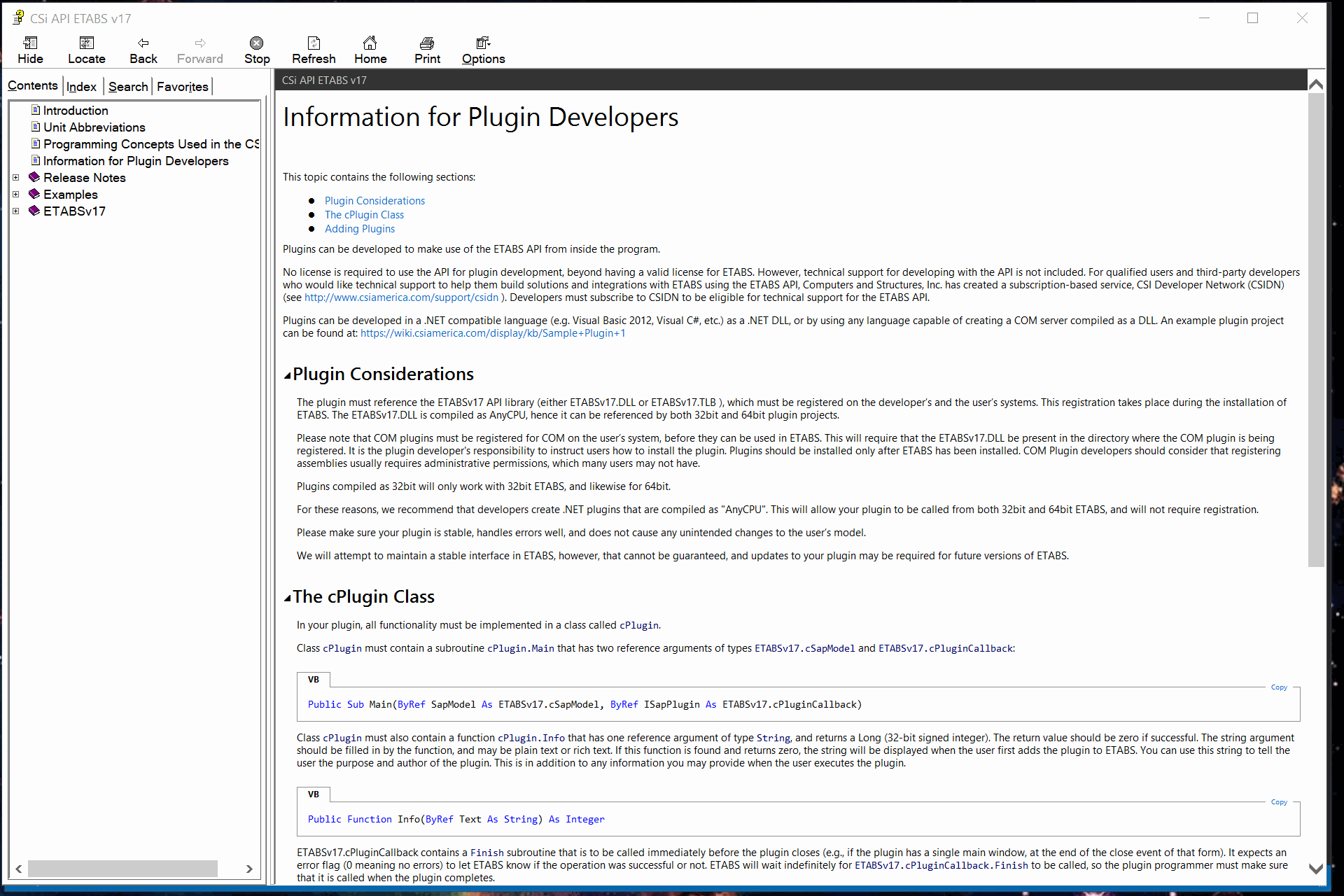Expand the Release Notes tree node
The width and height of the screenshot is (1344, 896).
click(x=16, y=178)
